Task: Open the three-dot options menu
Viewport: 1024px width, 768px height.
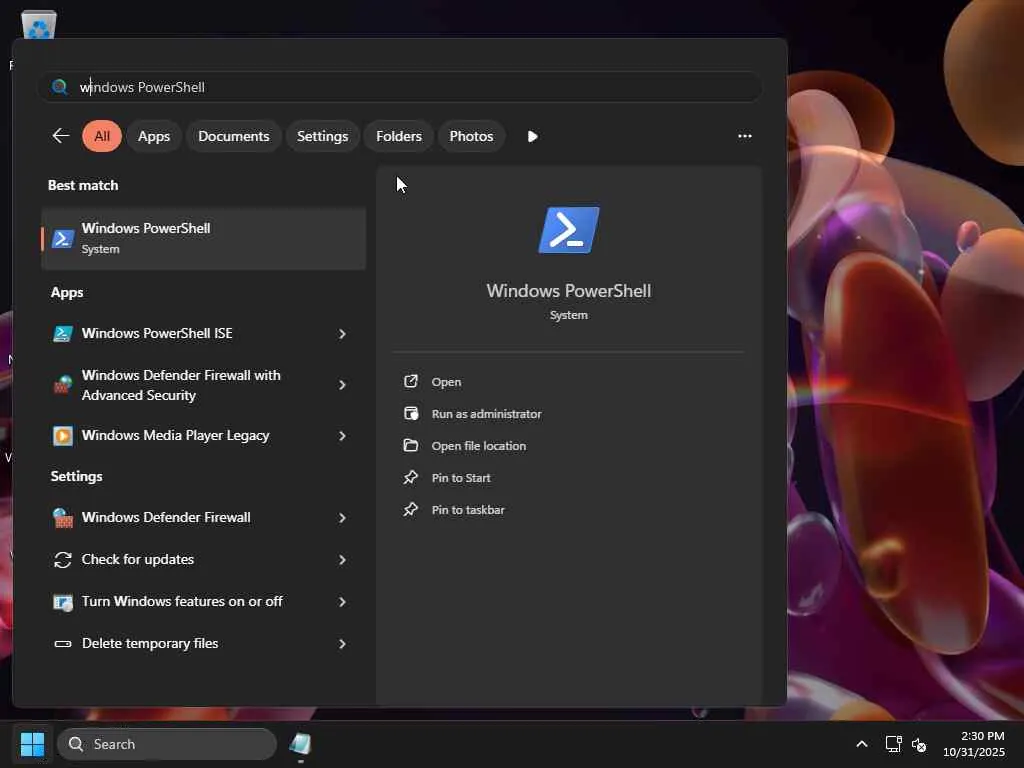Action: [x=744, y=136]
